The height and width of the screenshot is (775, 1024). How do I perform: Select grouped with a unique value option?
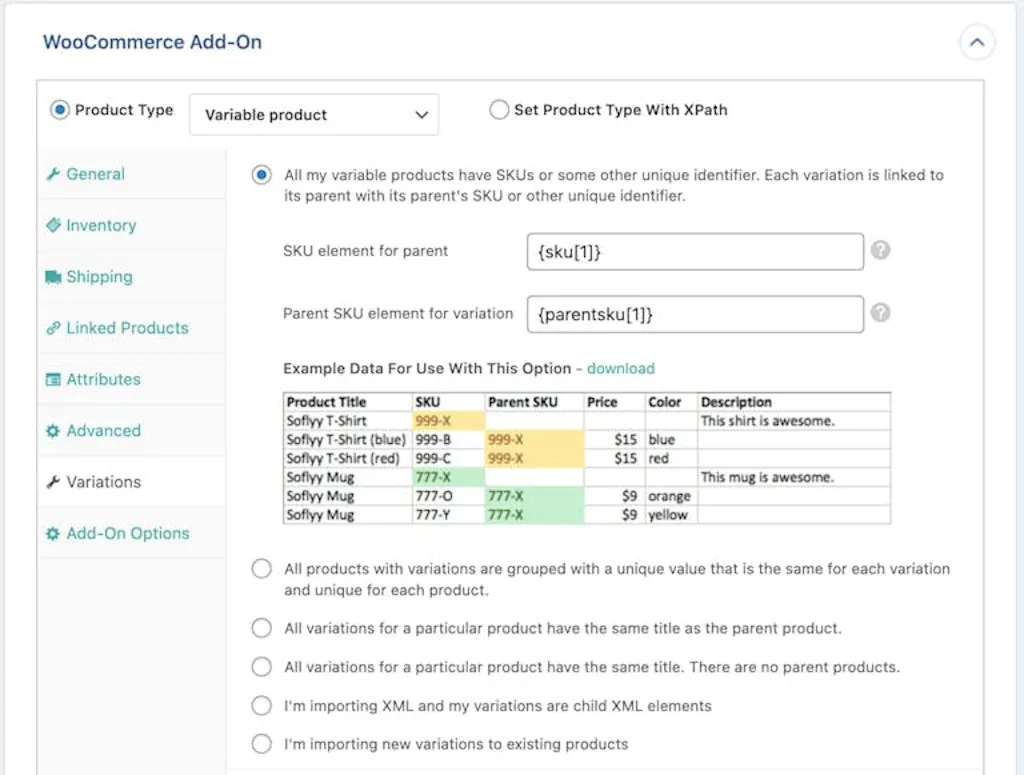(x=262, y=569)
